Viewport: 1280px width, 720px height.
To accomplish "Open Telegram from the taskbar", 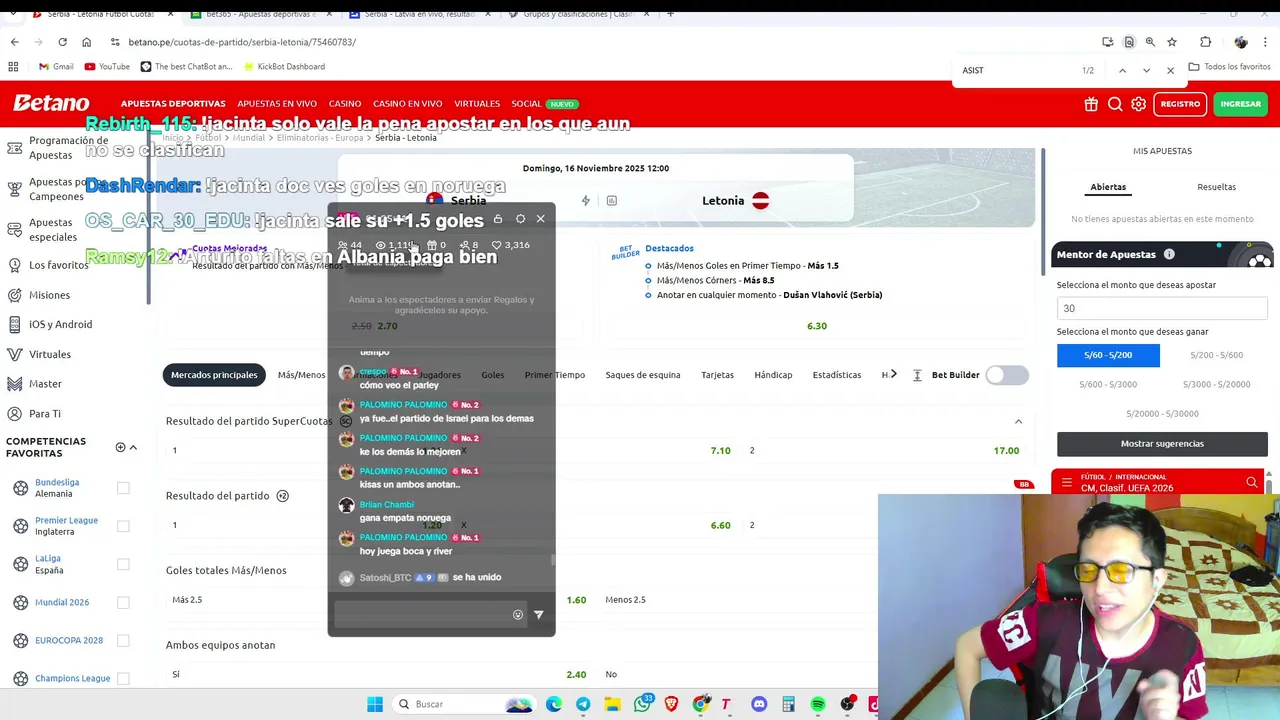I will pos(583,704).
